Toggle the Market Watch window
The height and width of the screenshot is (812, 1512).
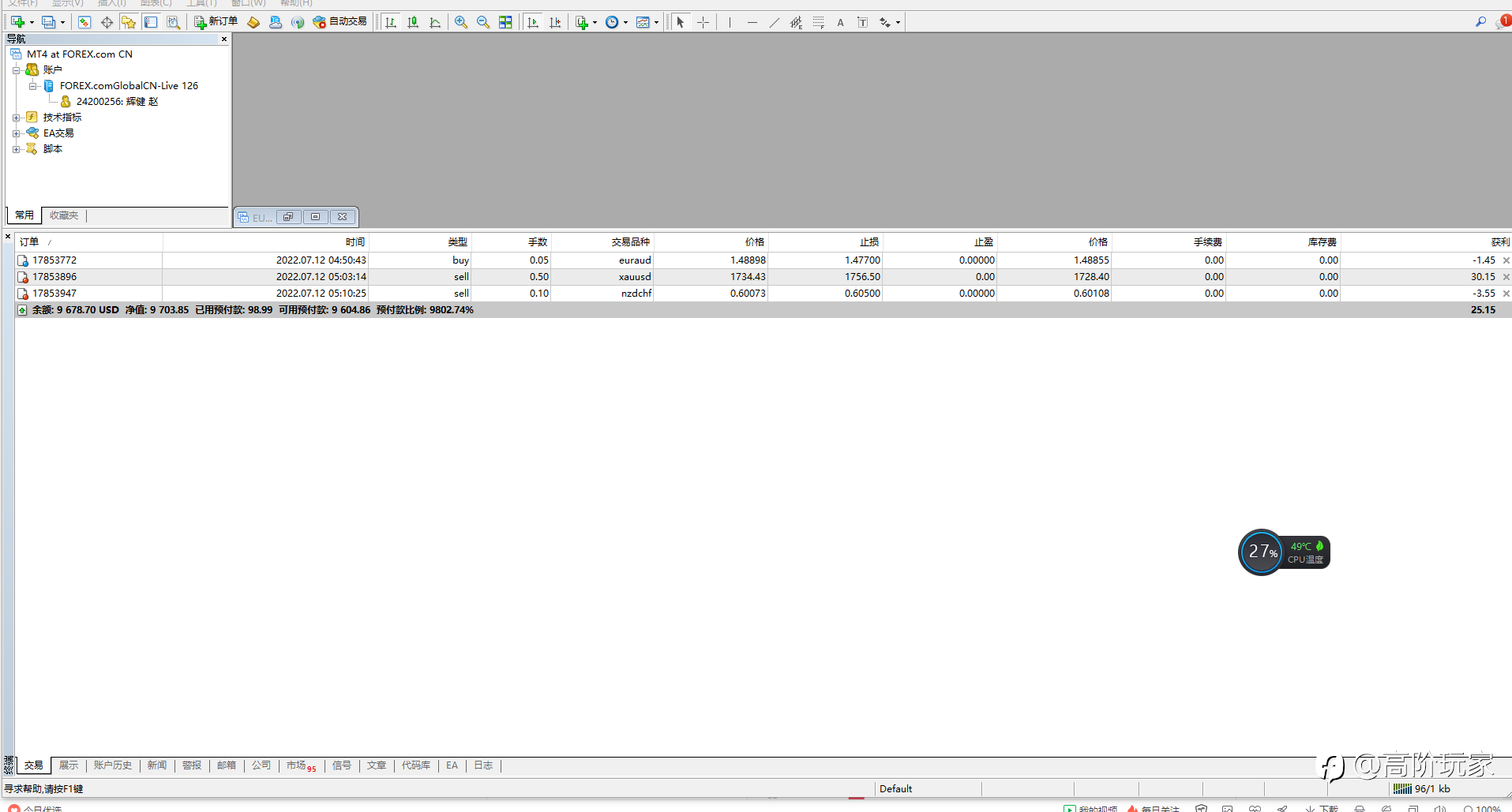pyautogui.click(x=84, y=22)
